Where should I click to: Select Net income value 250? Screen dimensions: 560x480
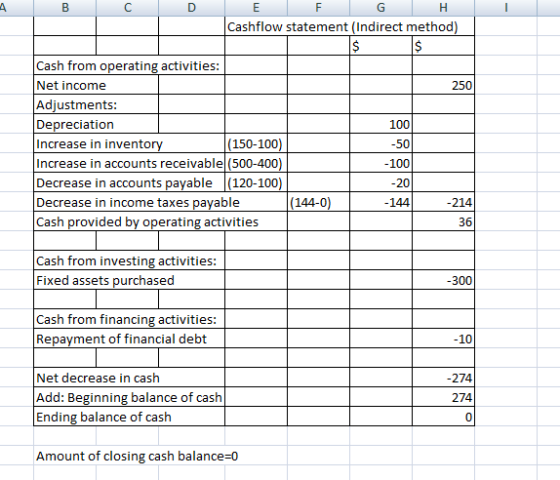pyautogui.click(x=444, y=85)
